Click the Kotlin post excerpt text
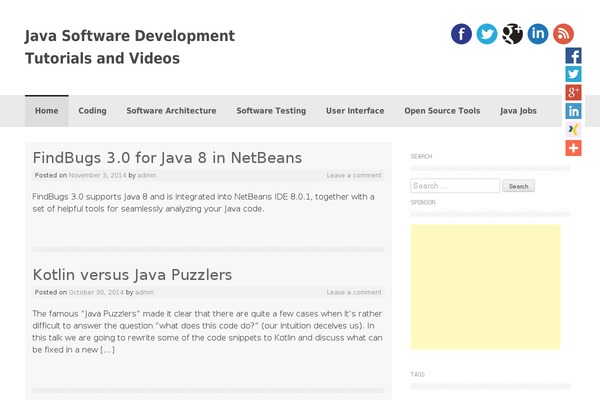600x400 pixels. click(x=207, y=331)
